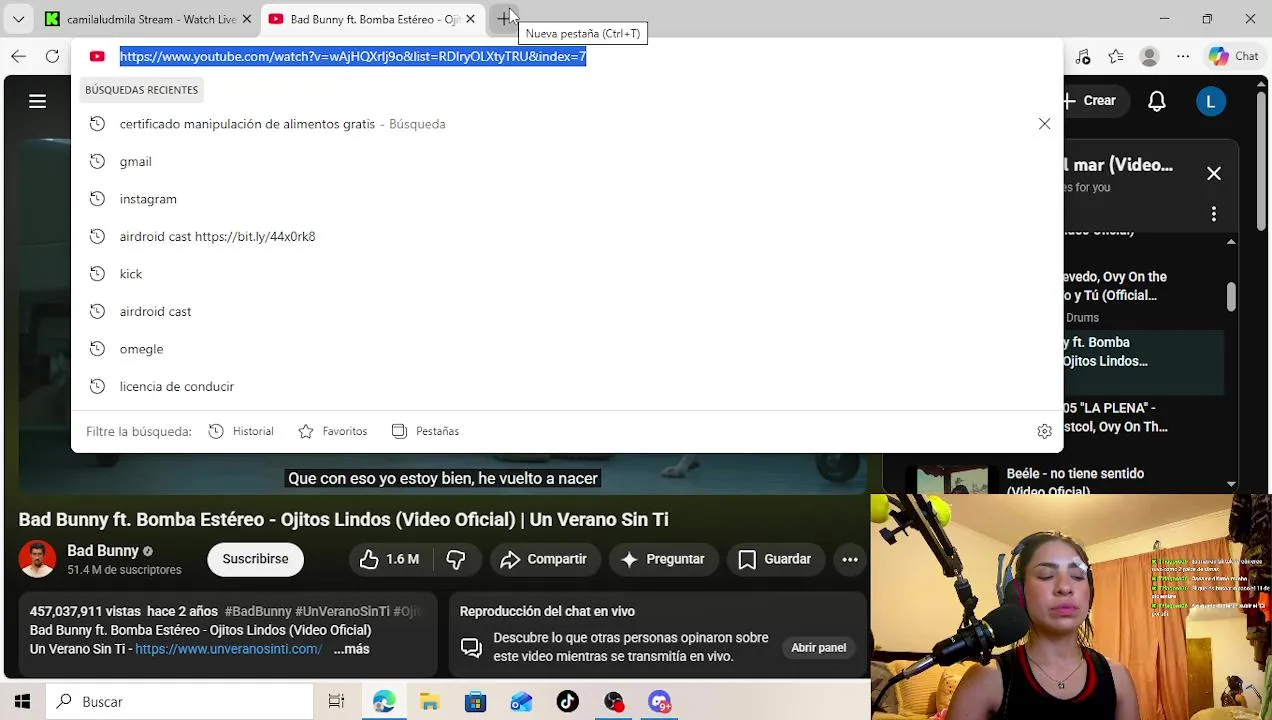Reload the page with refresh icon

point(52,56)
